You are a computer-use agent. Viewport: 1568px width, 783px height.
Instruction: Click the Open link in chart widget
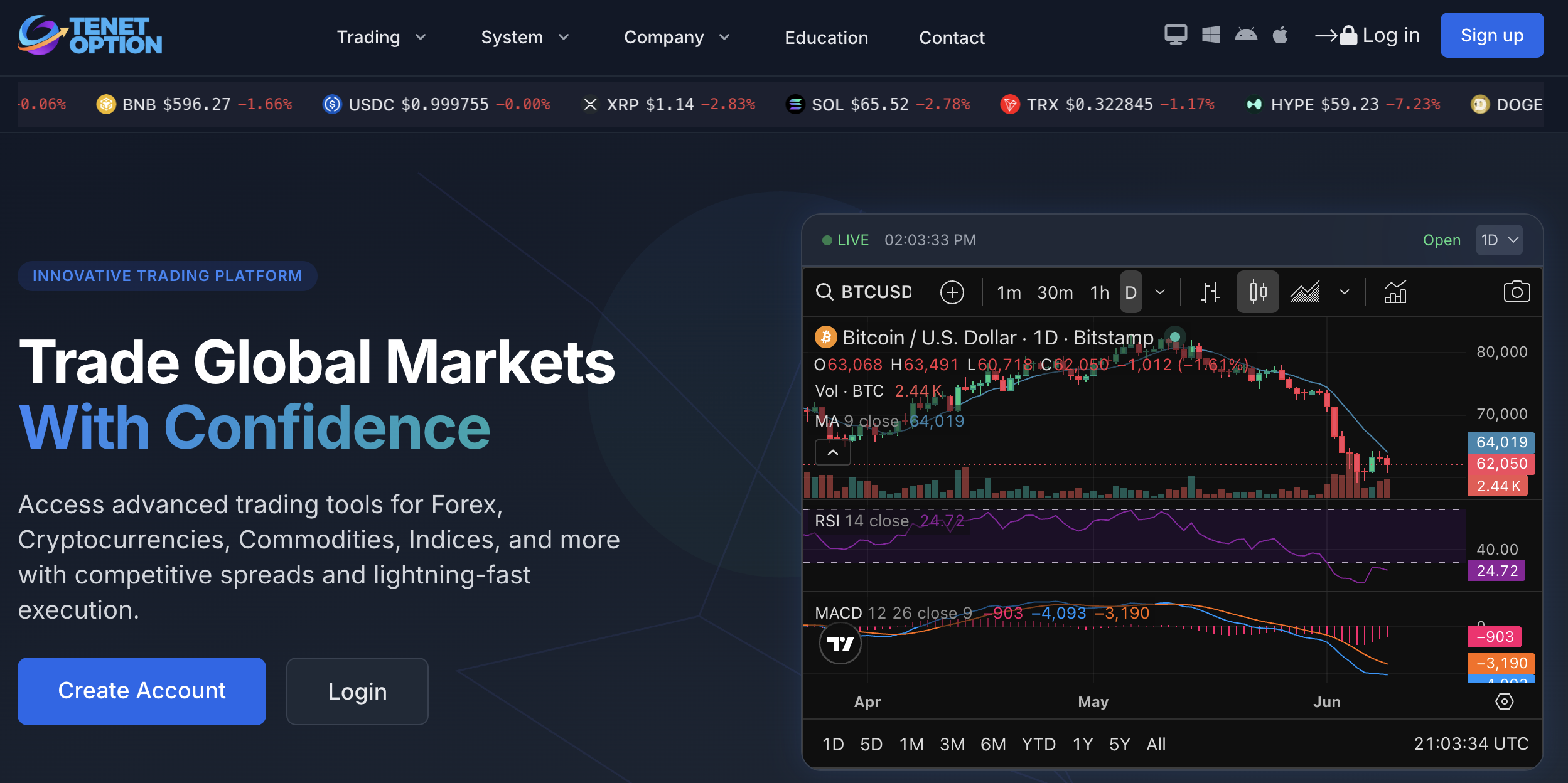click(1442, 240)
